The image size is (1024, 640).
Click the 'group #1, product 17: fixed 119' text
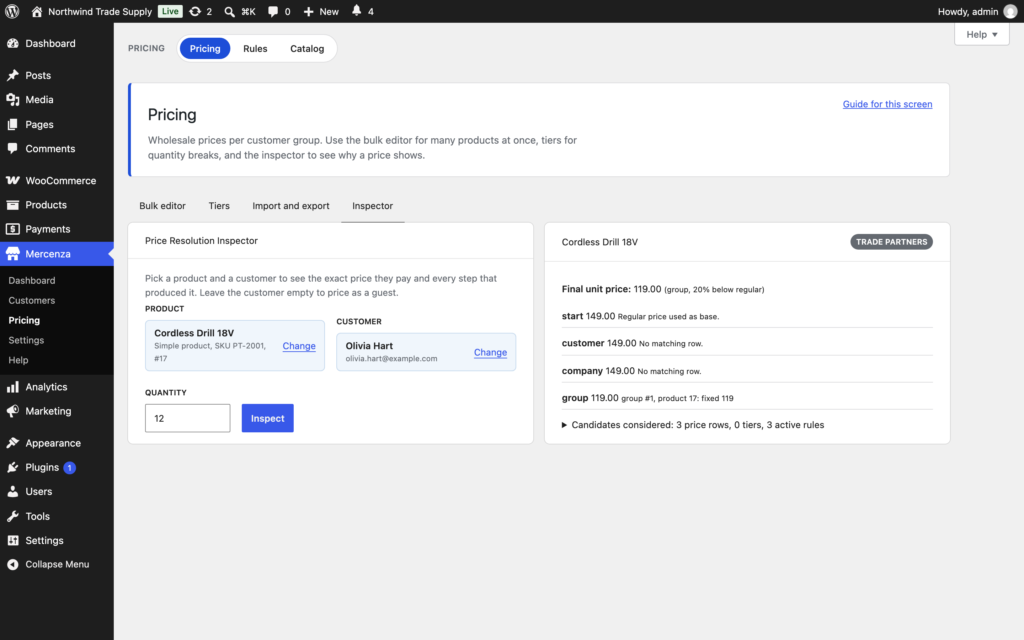point(677,398)
